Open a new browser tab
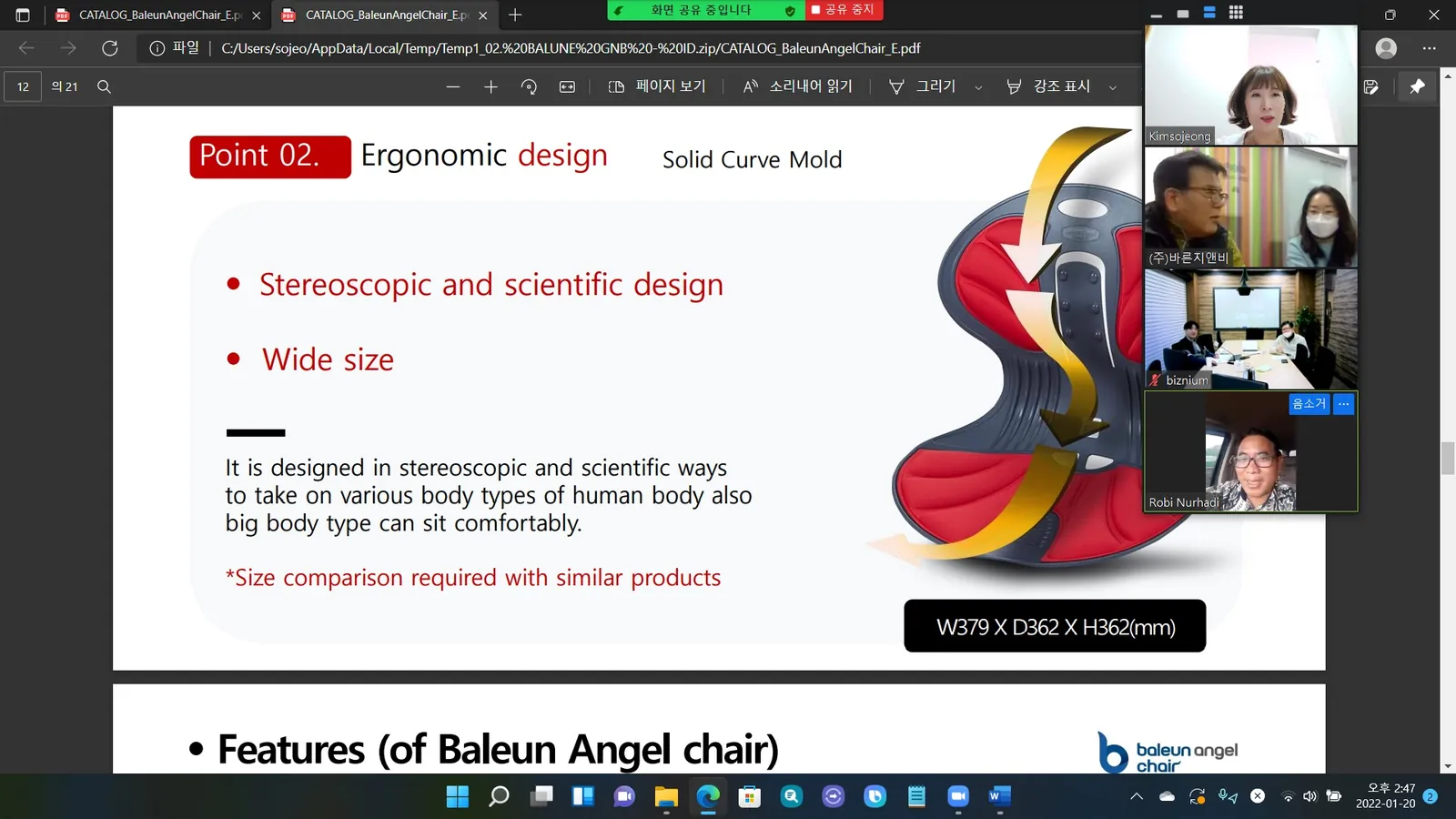This screenshot has height=819, width=1456. (x=515, y=15)
